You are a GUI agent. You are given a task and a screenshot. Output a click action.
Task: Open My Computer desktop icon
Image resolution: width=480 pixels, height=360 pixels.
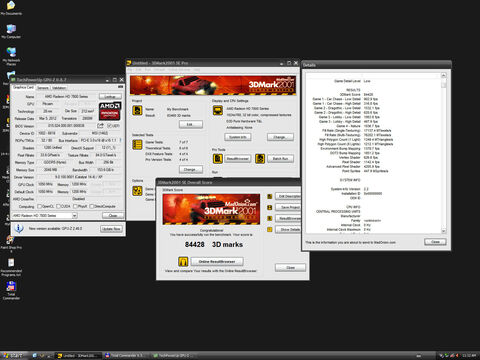[11, 31]
